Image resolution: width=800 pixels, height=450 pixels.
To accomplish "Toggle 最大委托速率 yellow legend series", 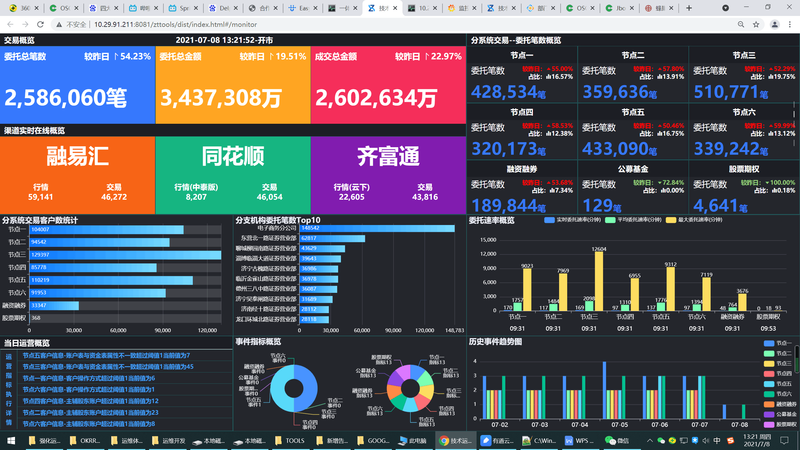I will (694, 220).
